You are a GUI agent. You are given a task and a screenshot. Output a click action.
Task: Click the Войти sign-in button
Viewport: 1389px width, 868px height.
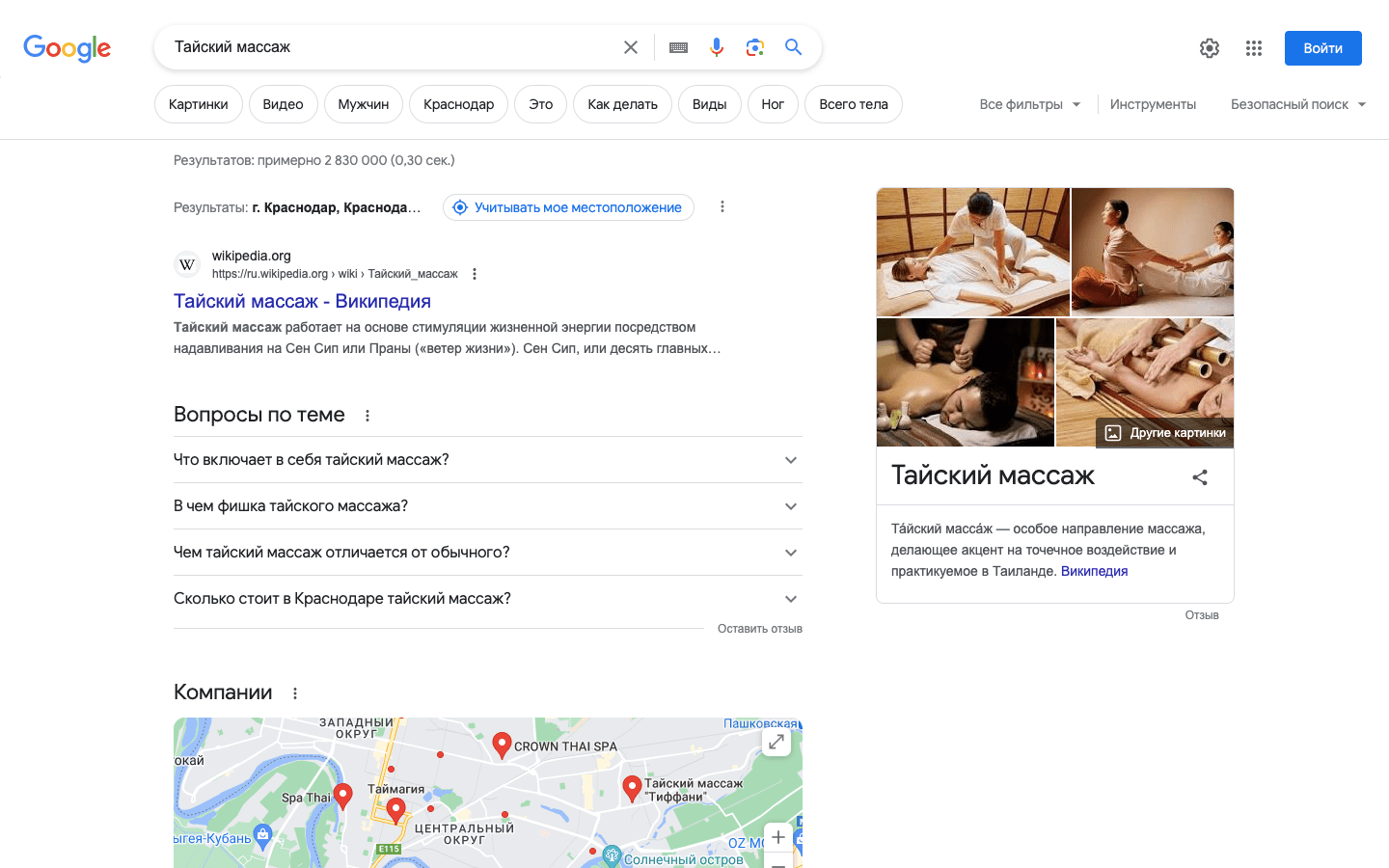1322,48
